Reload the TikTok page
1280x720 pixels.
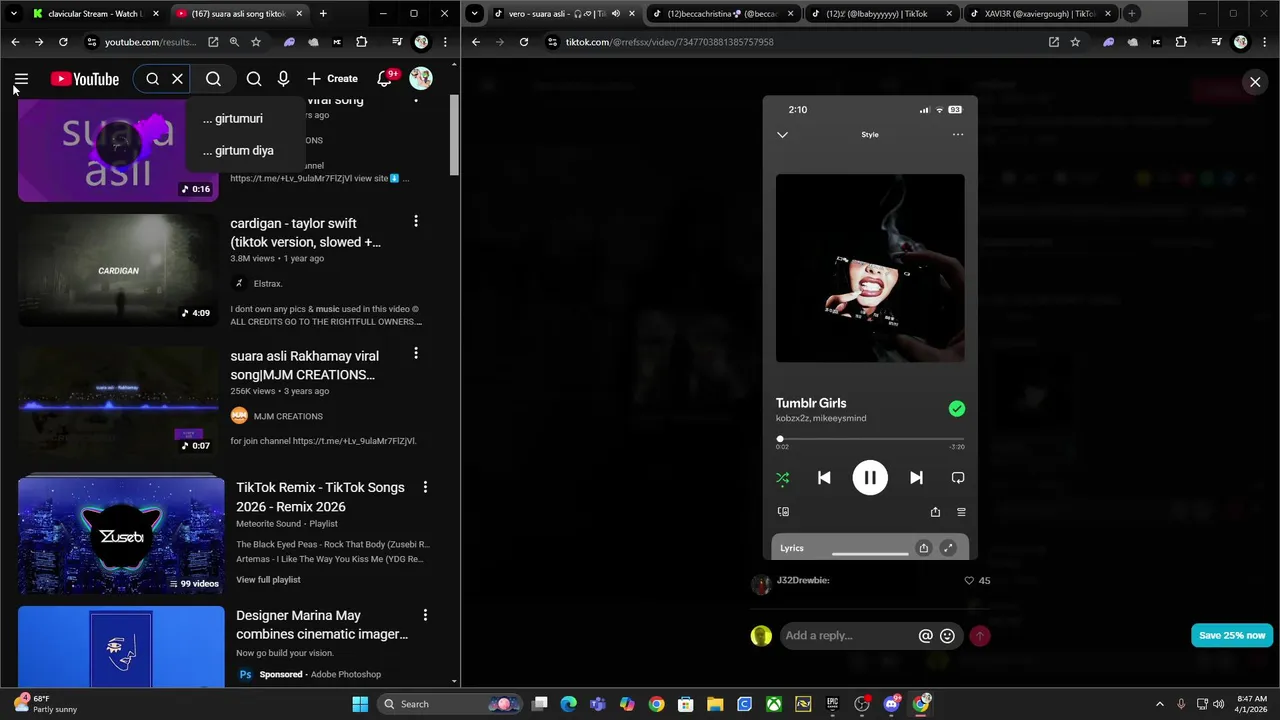(524, 42)
